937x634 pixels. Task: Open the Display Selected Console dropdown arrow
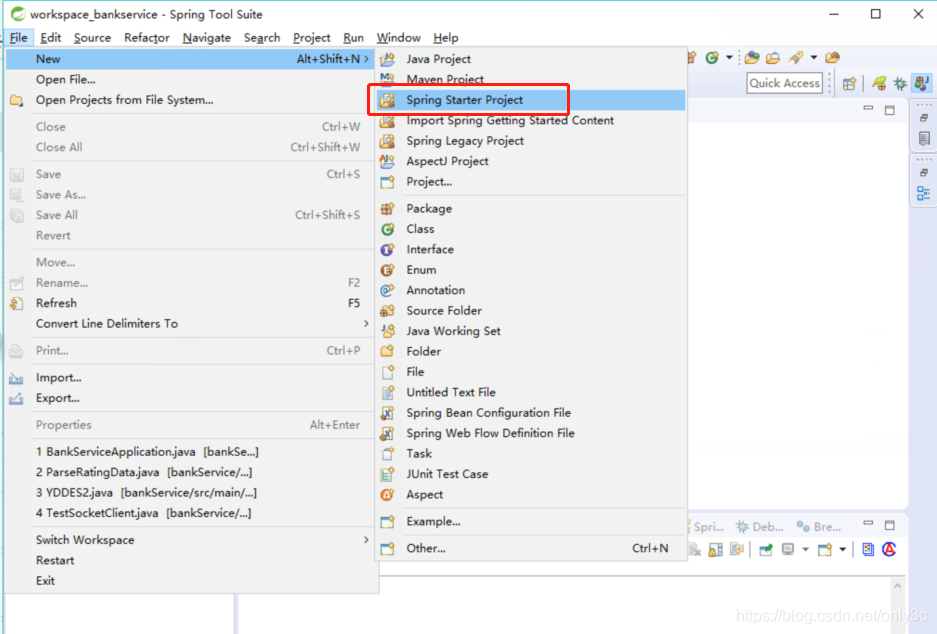pyautogui.click(x=805, y=549)
